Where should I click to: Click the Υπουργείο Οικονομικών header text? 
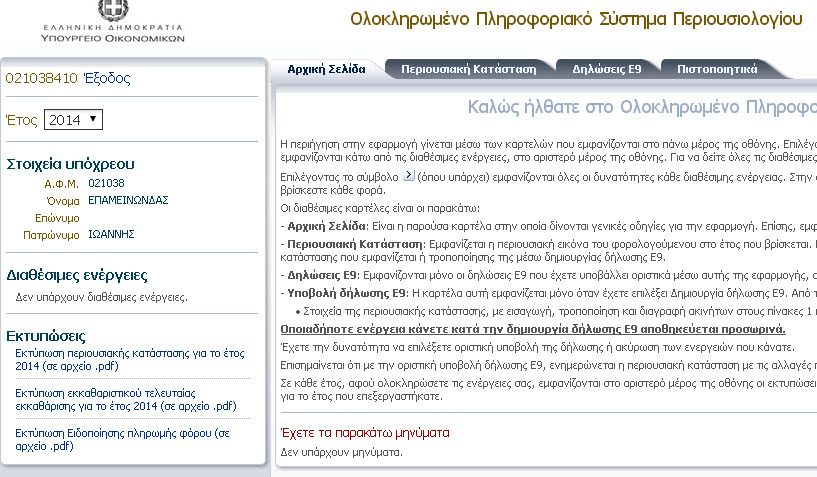[x=113, y=38]
